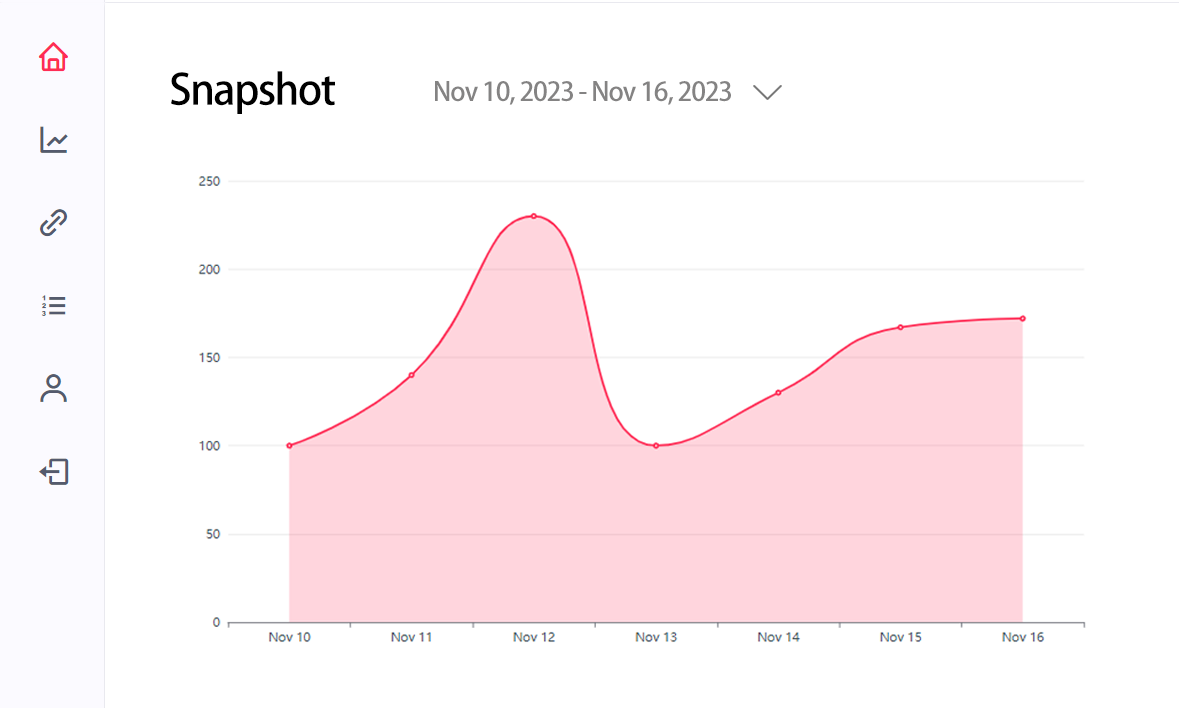
Task: Open the Home icon in sidebar
Action: [53, 58]
